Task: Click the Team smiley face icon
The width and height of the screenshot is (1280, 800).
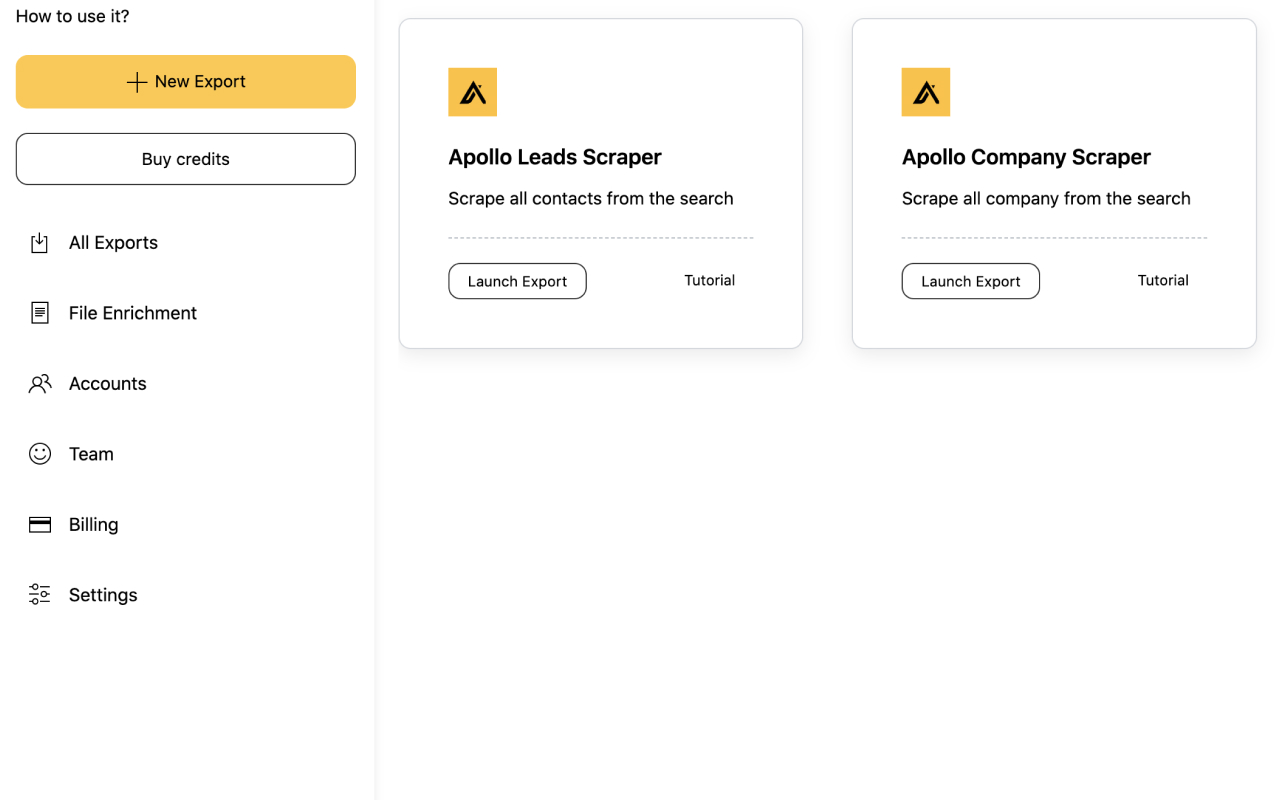Action: coord(39,454)
